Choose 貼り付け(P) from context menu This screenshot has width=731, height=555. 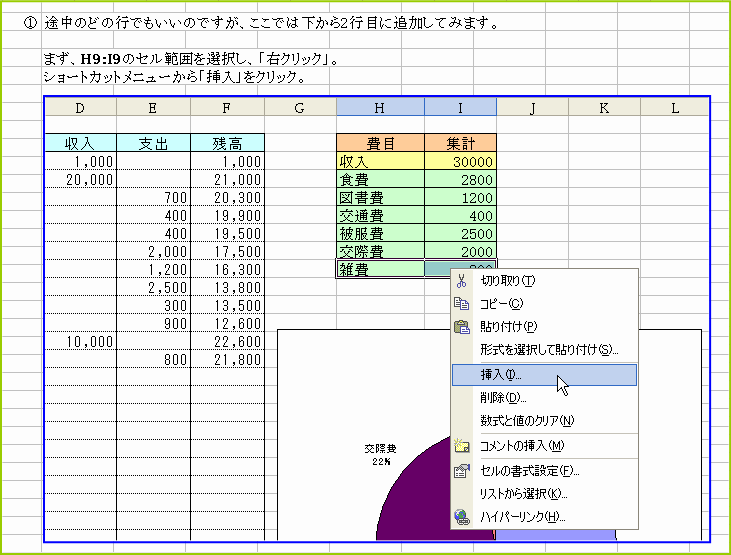544,326
